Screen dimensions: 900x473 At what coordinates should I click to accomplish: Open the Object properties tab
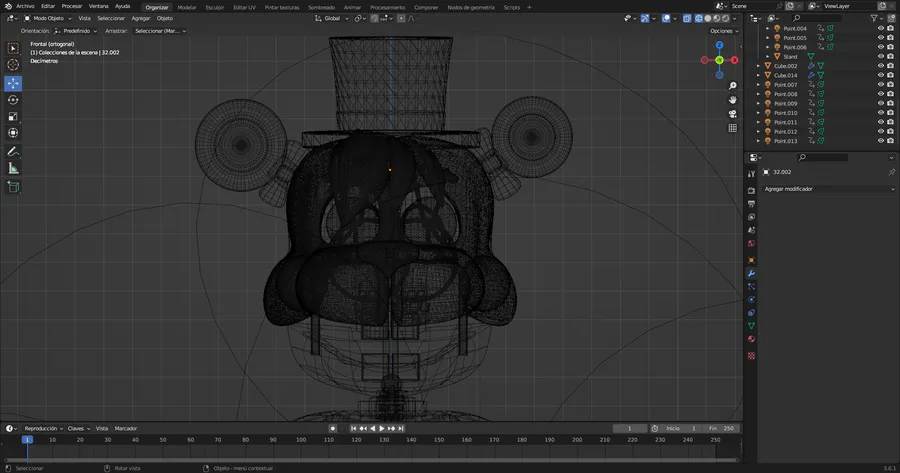tap(751, 260)
